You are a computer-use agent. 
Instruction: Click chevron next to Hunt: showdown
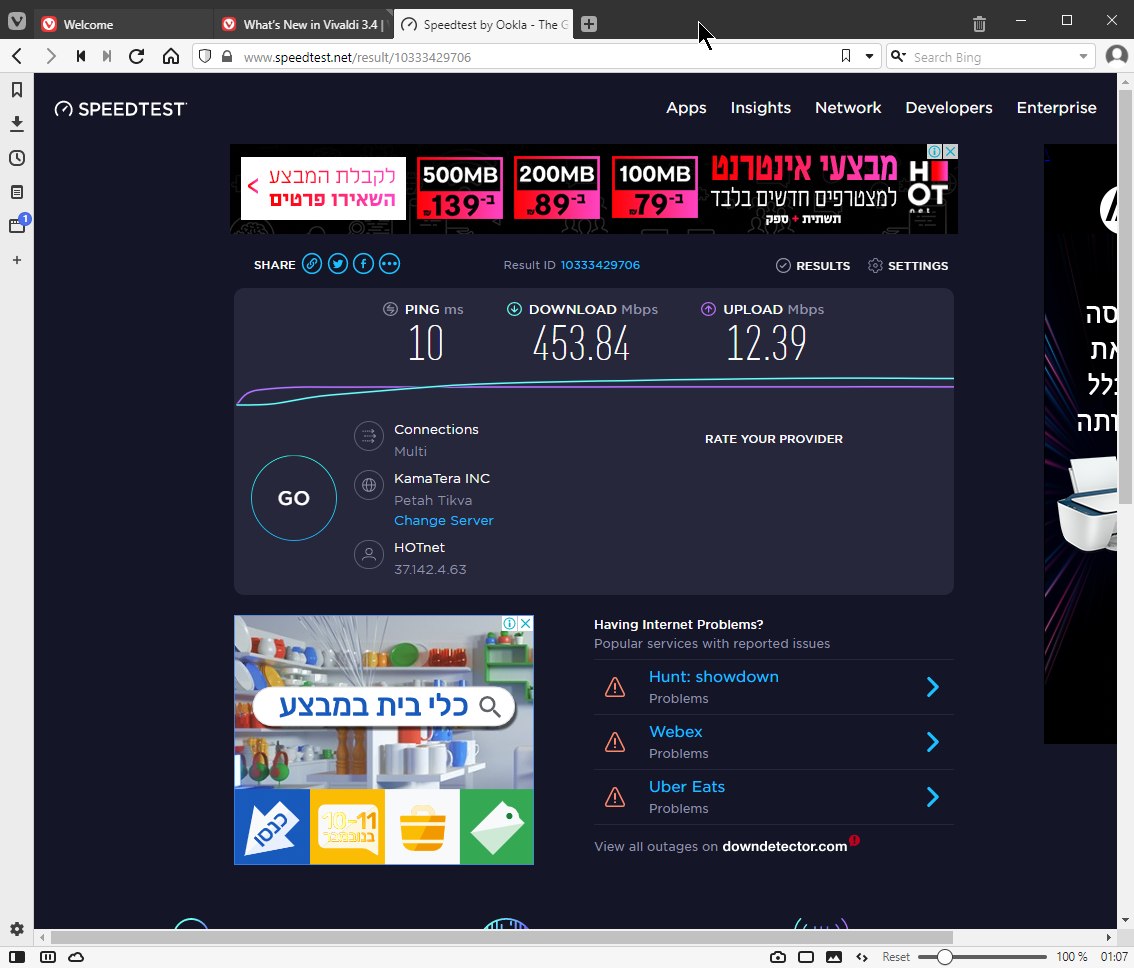(x=933, y=687)
